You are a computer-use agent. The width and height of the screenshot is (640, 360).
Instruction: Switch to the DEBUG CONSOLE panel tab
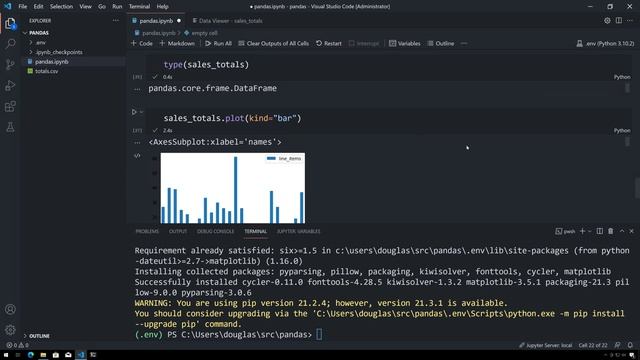pyautogui.click(x=216, y=231)
